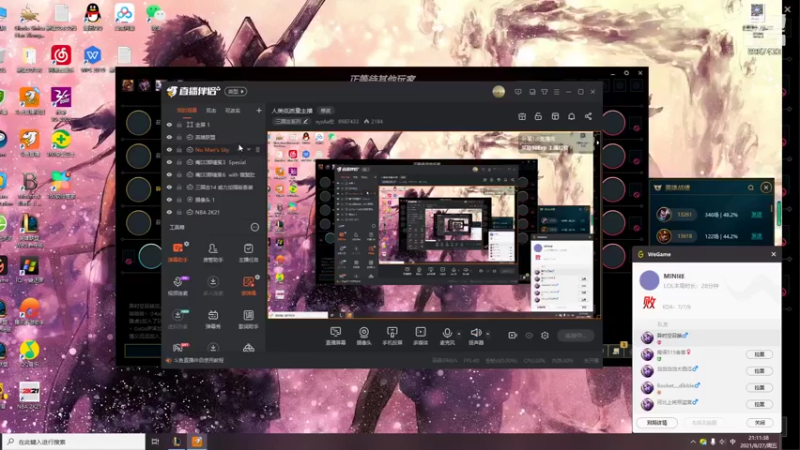This screenshot has height=450, width=800.
Task: Toggle the eye of the Special scene
Action: [x=169, y=162]
